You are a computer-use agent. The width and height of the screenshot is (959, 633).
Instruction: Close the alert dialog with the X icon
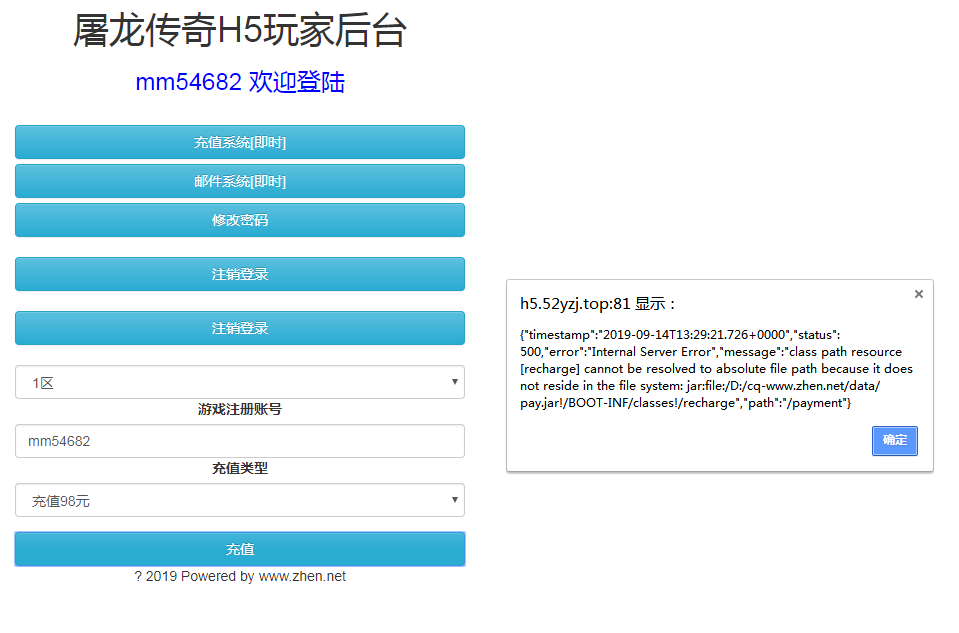[x=918, y=294]
